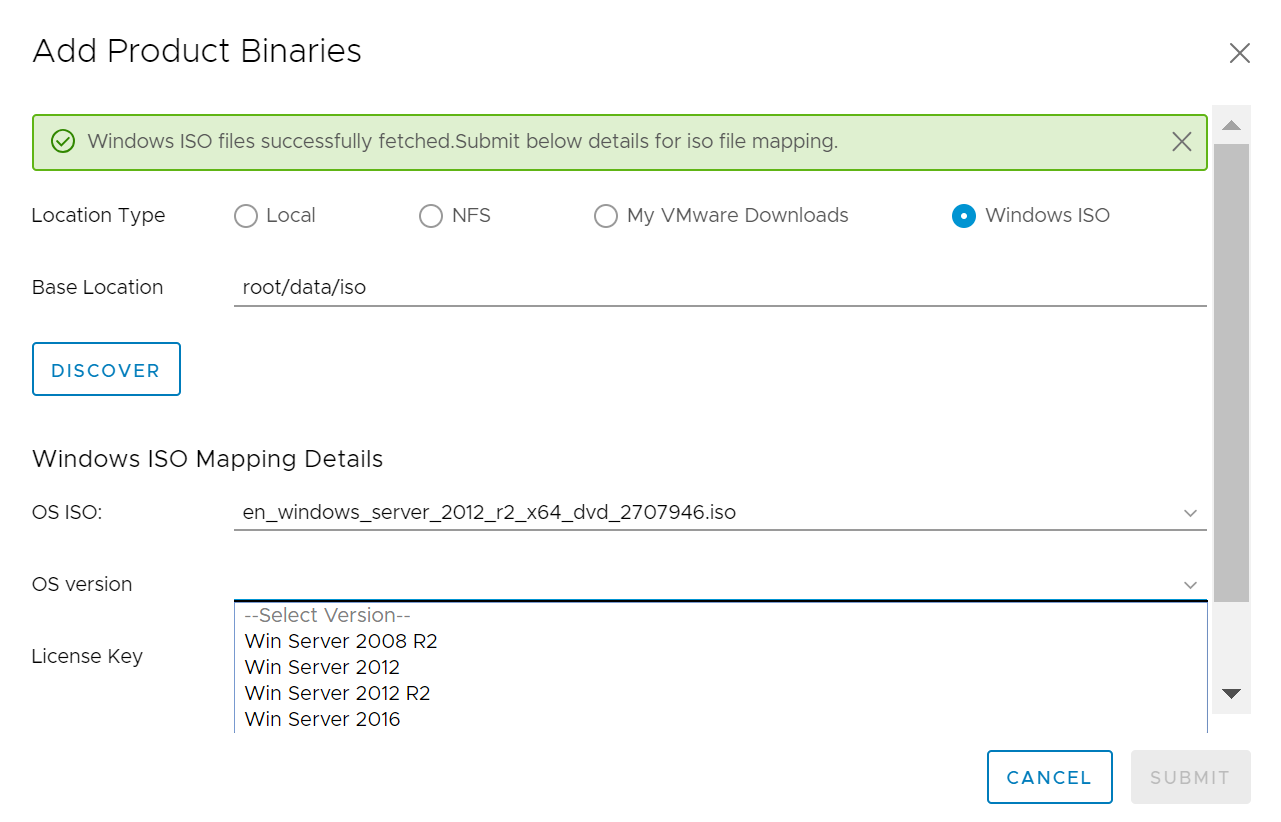Open the OS version dropdown
Viewport: 1281px width, 822px height.
720,584
